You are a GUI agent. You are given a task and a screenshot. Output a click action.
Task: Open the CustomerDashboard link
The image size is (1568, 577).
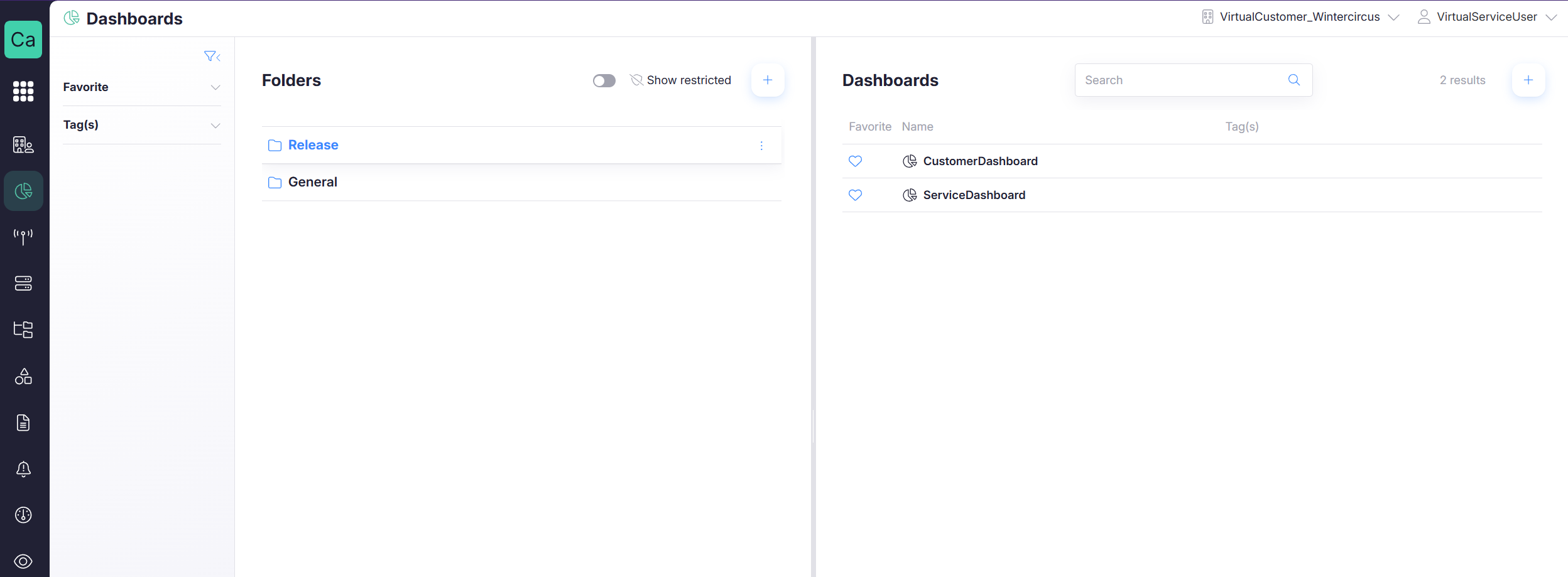coord(980,161)
